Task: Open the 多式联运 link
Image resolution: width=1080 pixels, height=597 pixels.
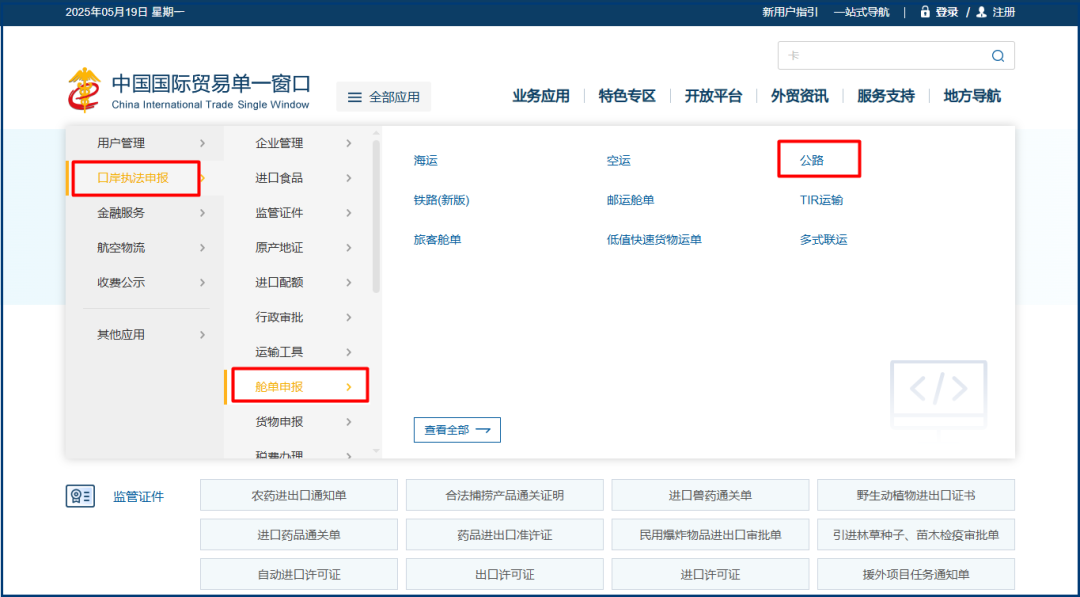Action: (x=823, y=240)
